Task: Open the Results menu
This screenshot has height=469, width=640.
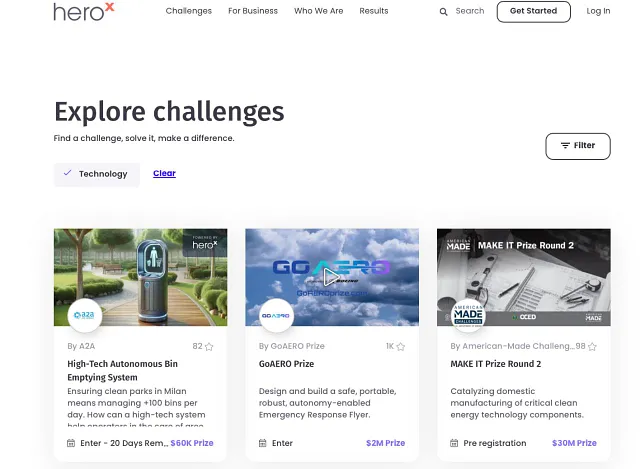Action: [x=373, y=11]
